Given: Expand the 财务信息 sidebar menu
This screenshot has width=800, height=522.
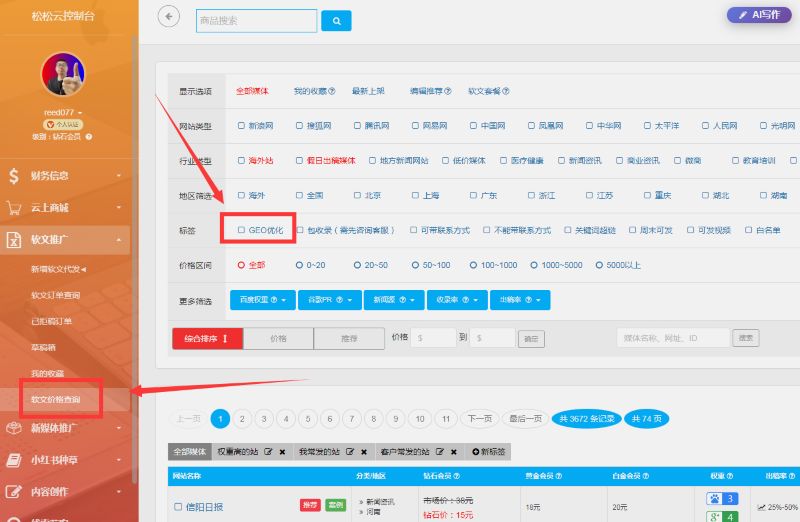Looking at the screenshot, I should pos(65,176).
